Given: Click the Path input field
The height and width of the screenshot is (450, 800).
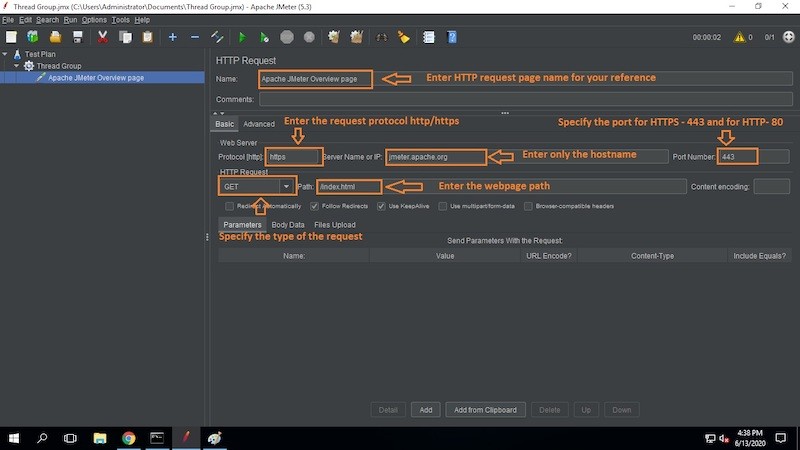Looking at the screenshot, I should [501, 187].
